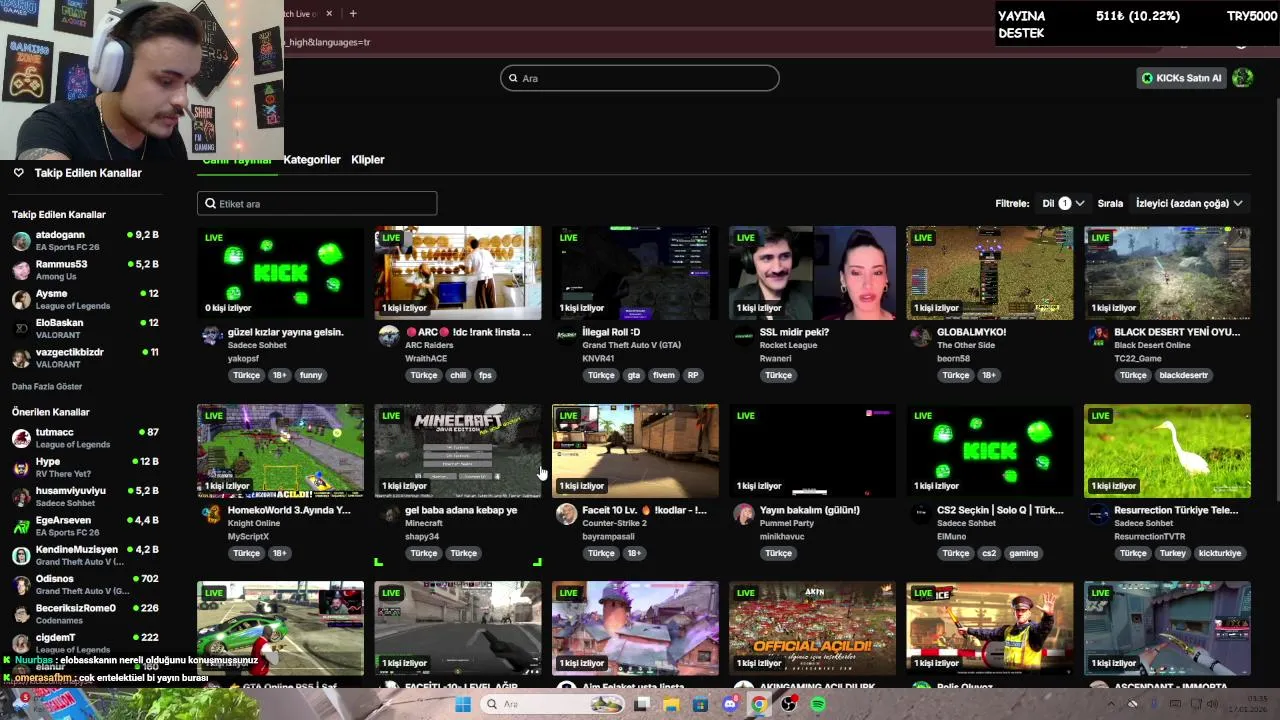This screenshot has width=1280, height=720.
Task: Open a new browser tab
Action: tap(353, 14)
